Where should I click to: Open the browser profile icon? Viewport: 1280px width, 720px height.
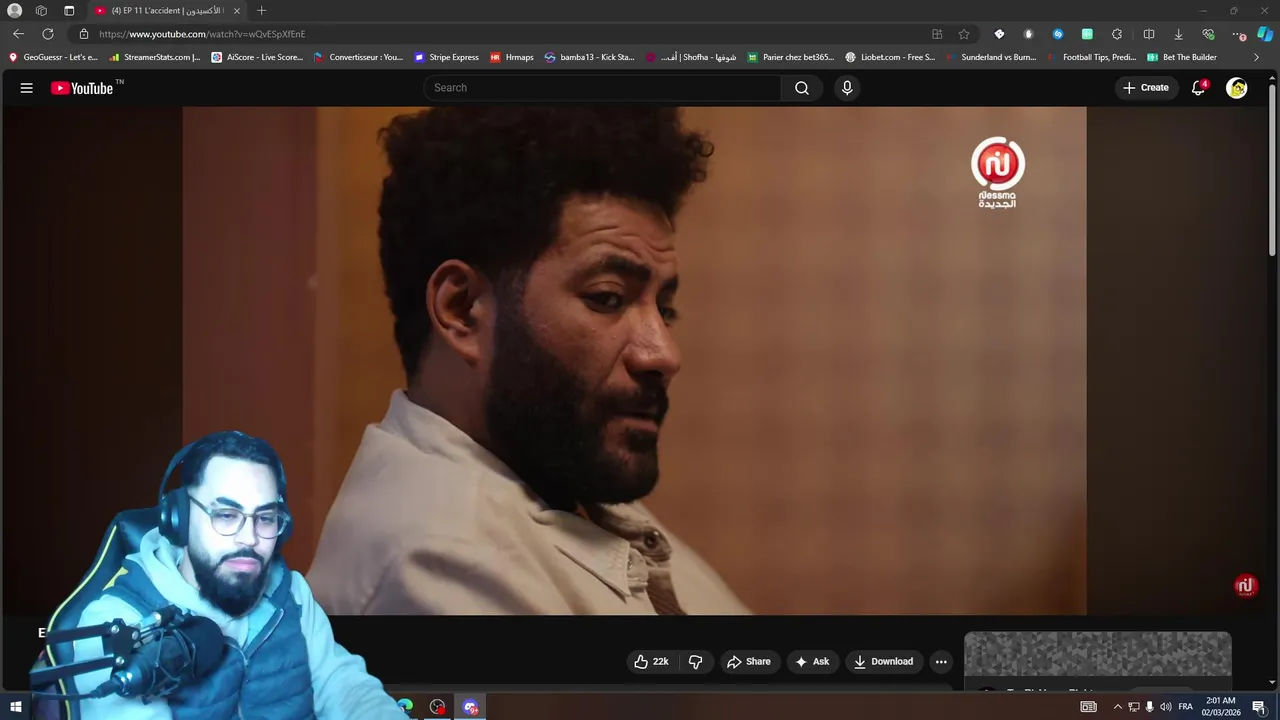point(14,10)
